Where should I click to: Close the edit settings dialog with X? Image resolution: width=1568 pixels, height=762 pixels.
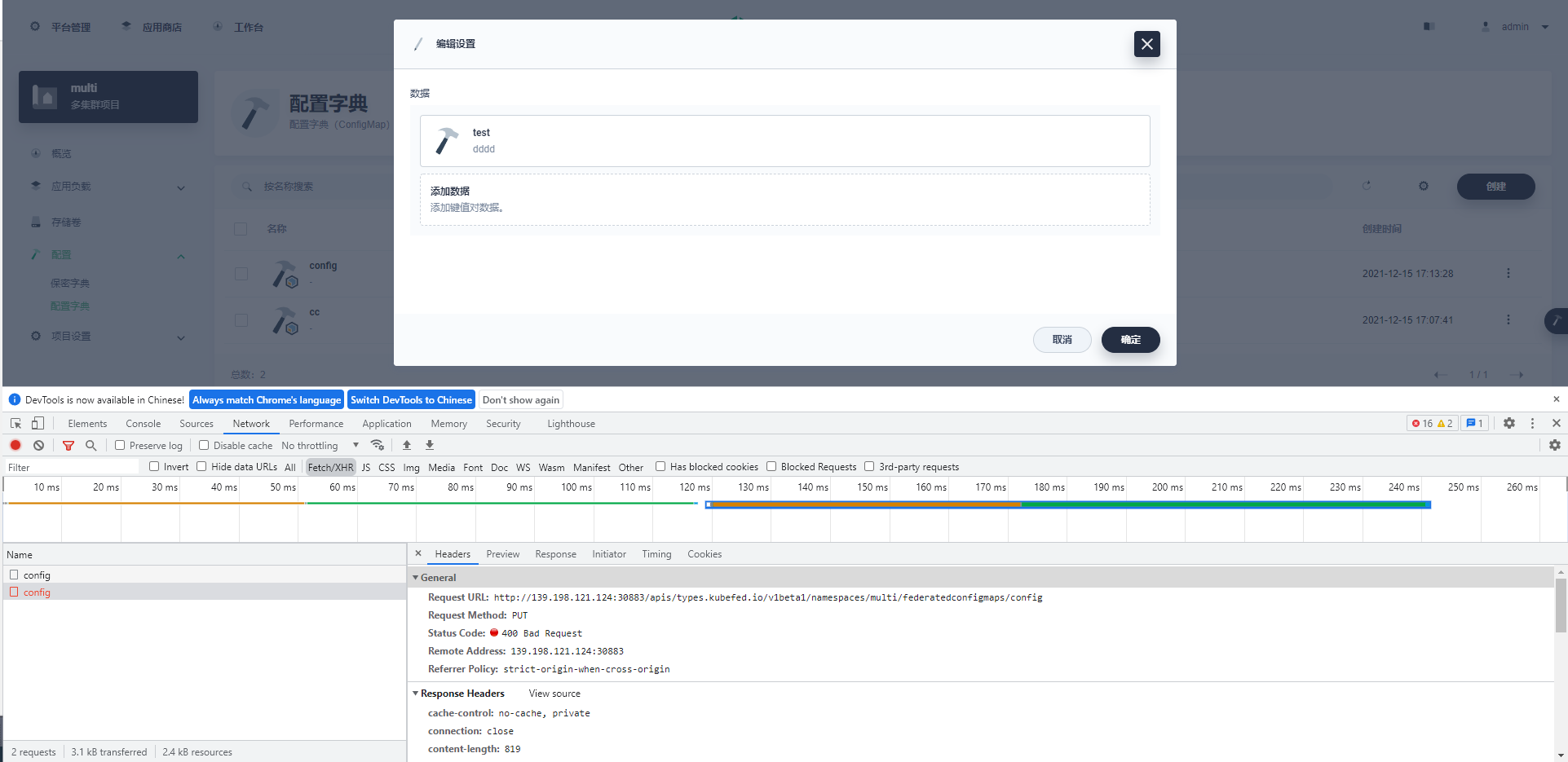click(1146, 44)
